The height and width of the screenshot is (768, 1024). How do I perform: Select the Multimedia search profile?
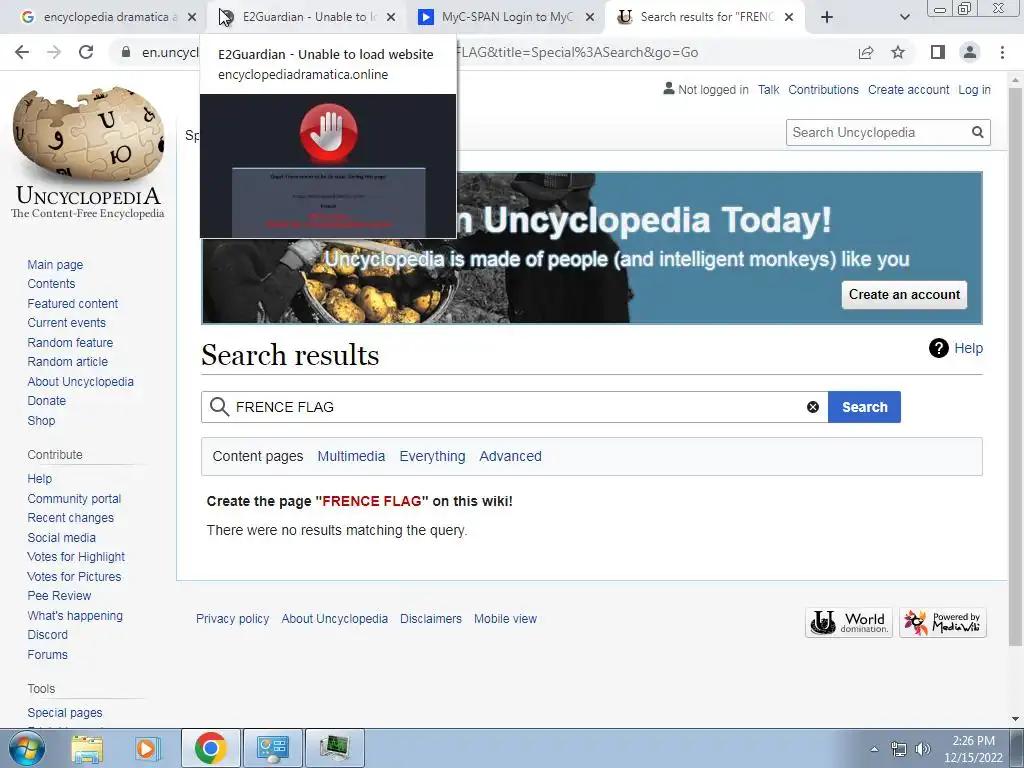point(351,456)
